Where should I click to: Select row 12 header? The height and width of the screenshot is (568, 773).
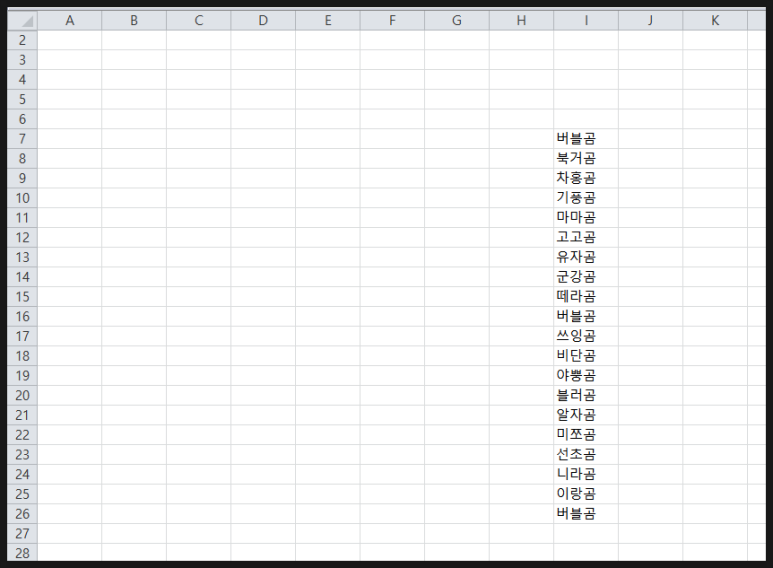pos(22,237)
